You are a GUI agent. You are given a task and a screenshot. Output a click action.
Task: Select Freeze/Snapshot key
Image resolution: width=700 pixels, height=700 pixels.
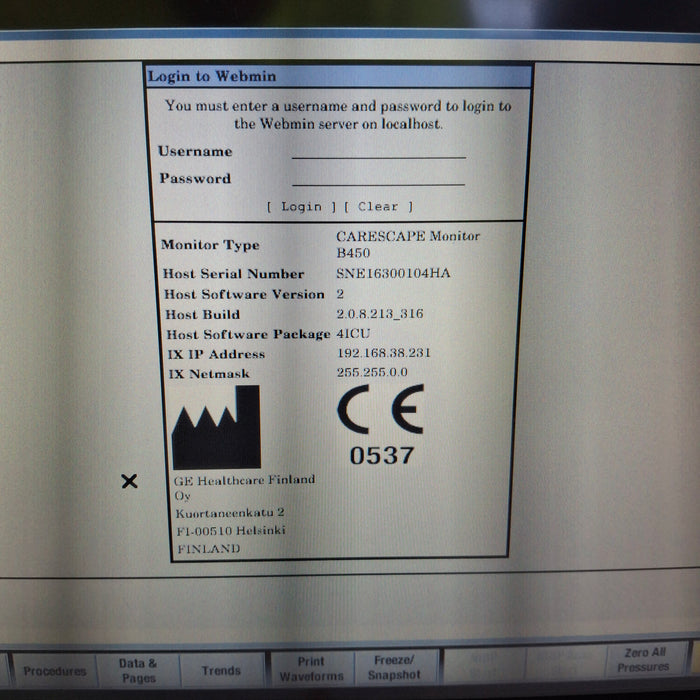[x=394, y=667]
